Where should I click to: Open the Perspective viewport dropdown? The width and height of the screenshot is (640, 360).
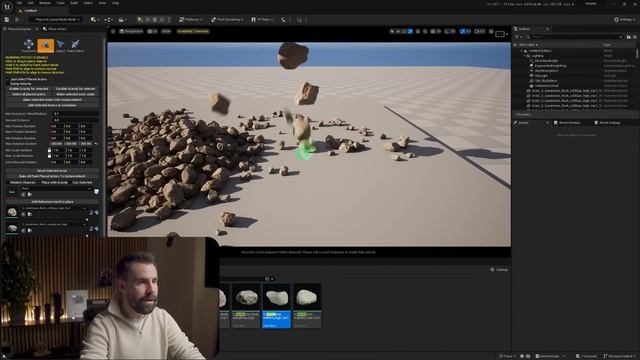131,31
